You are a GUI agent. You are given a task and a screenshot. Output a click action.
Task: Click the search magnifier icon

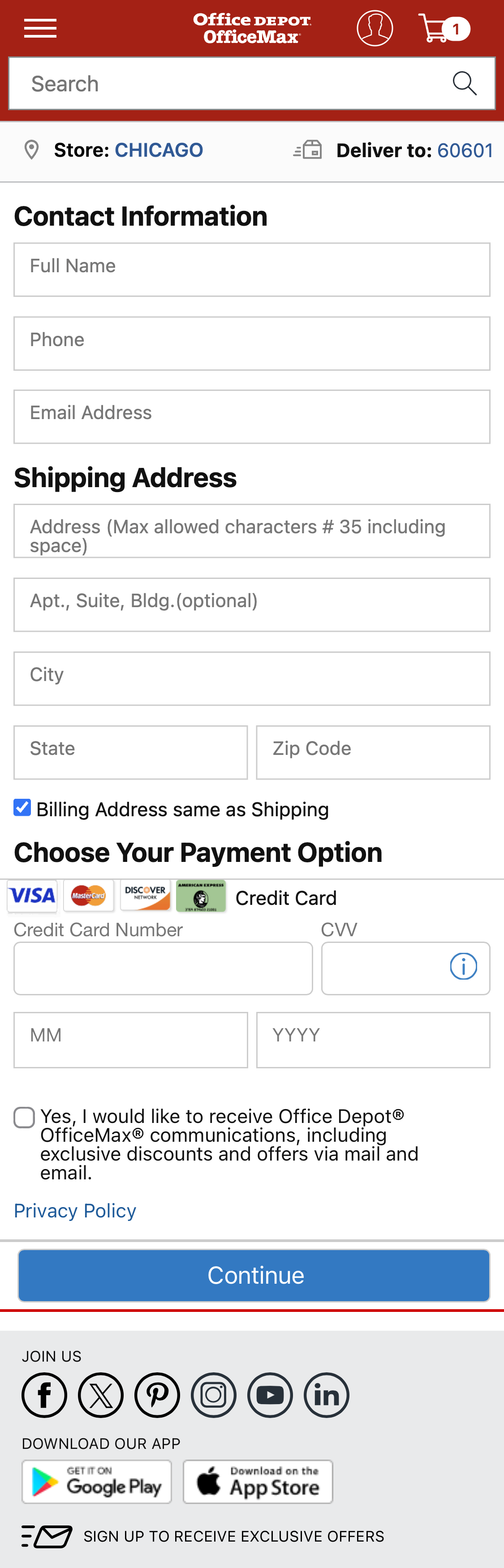coord(464,83)
